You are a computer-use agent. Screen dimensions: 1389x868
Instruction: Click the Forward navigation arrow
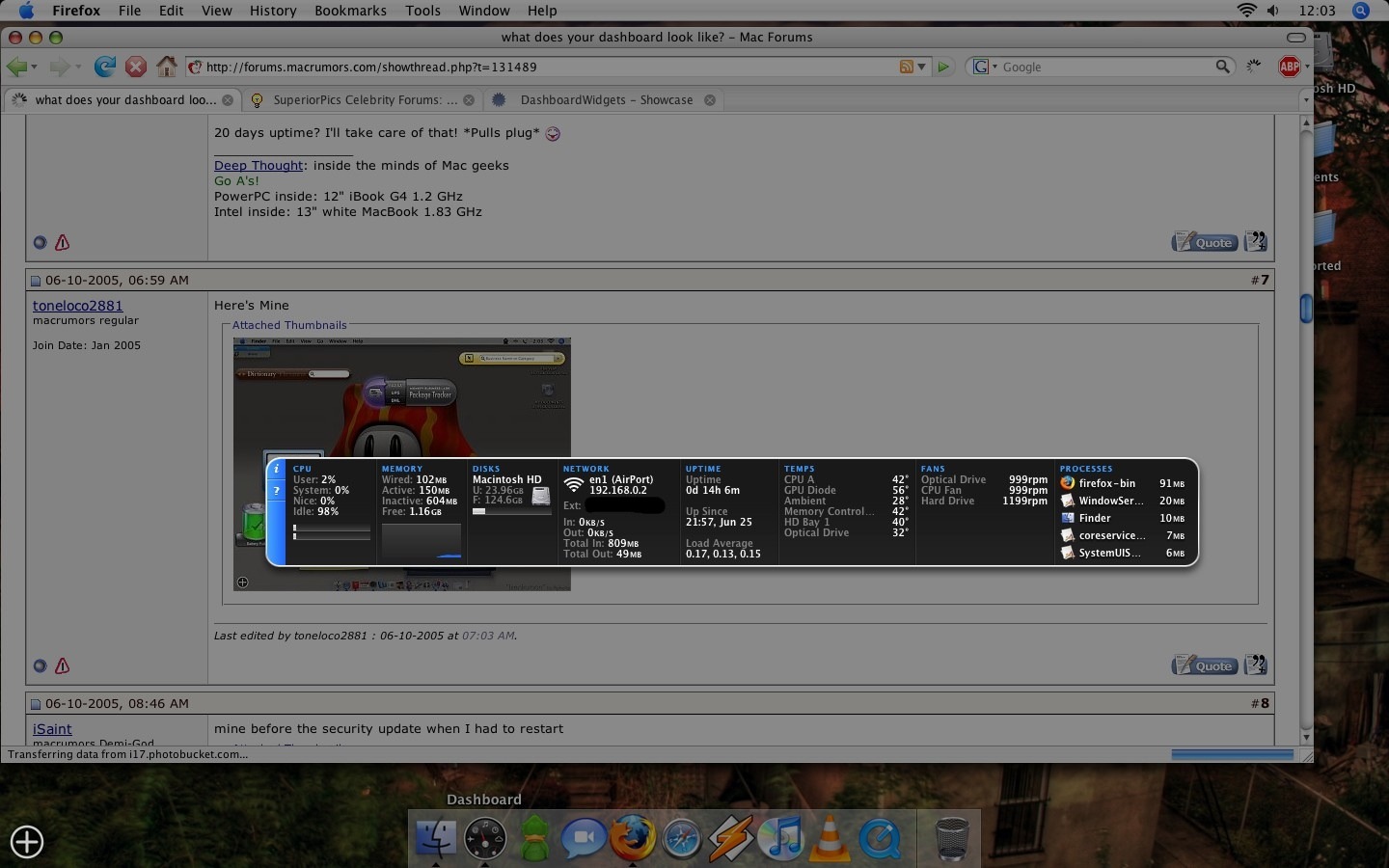[x=59, y=67]
